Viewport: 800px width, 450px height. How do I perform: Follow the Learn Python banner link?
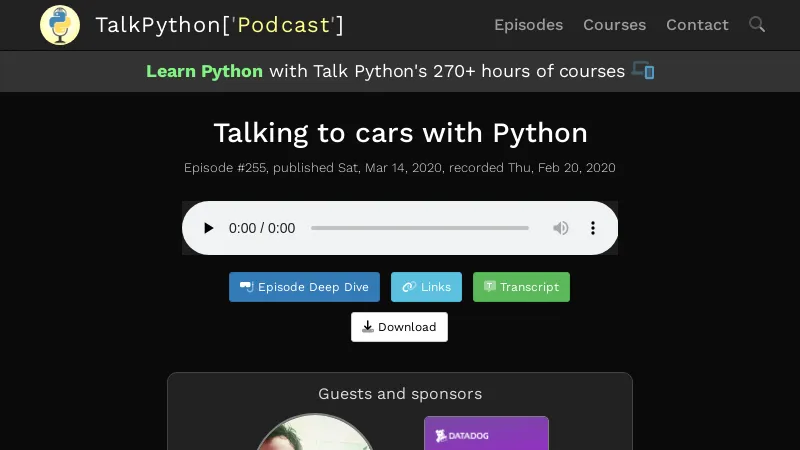pyautogui.click(x=204, y=71)
